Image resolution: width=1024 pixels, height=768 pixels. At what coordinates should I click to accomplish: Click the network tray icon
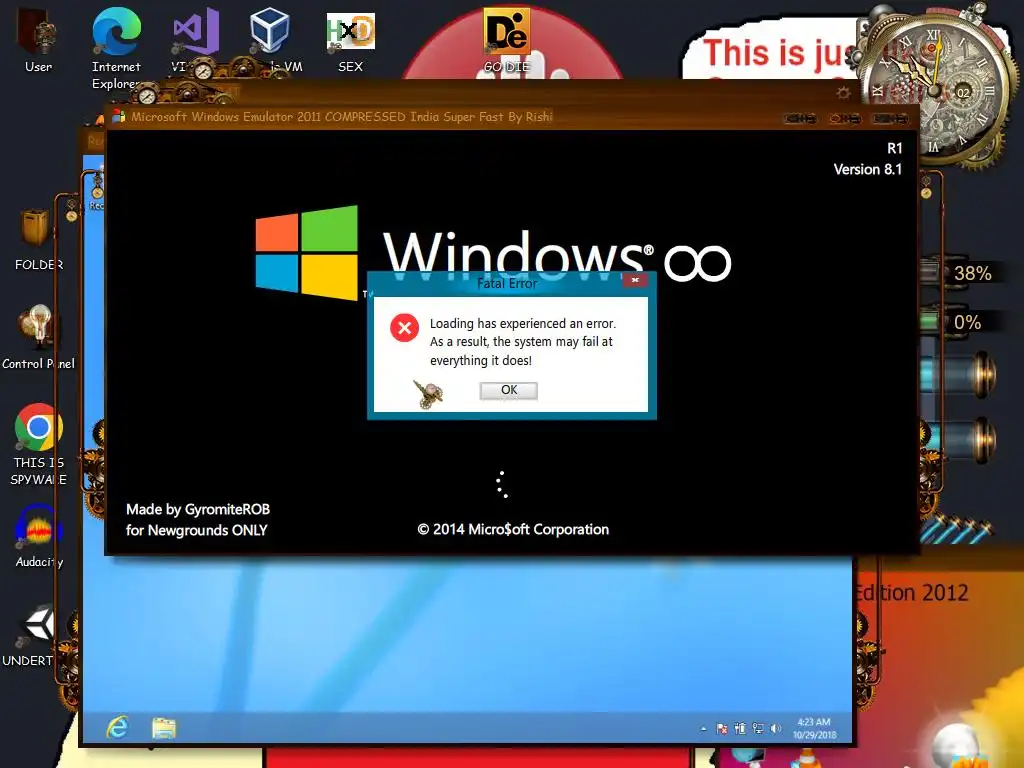click(758, 728)
